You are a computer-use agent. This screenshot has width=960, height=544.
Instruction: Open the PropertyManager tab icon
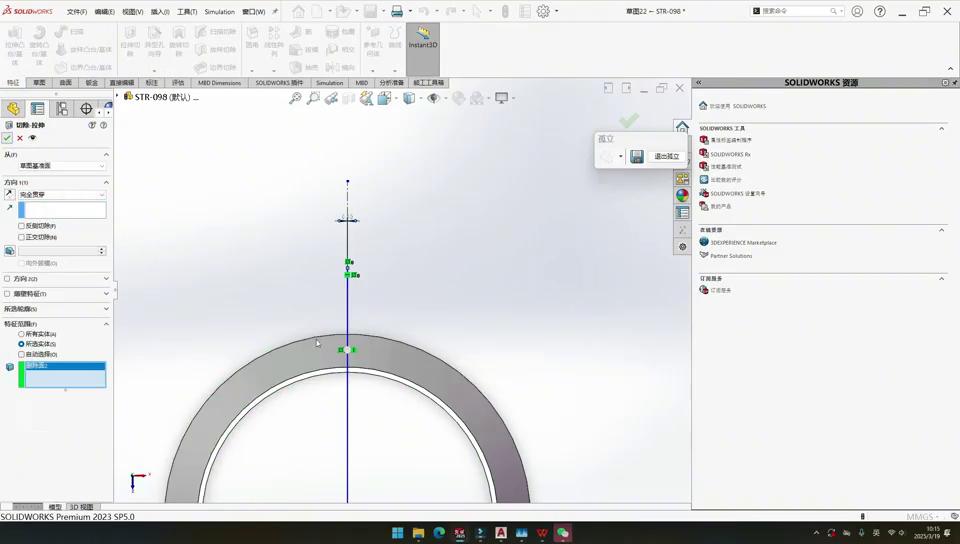(37, 109)
